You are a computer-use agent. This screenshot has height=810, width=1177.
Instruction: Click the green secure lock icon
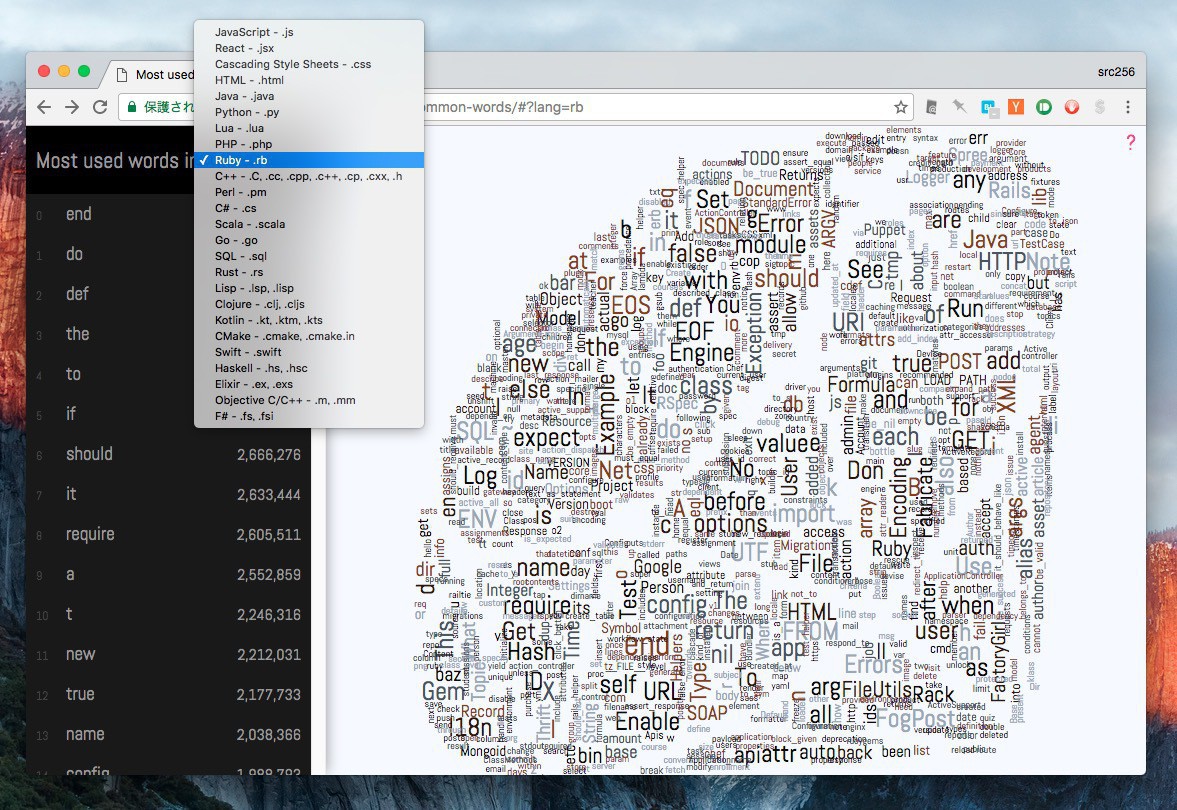(x=130, y=107)
